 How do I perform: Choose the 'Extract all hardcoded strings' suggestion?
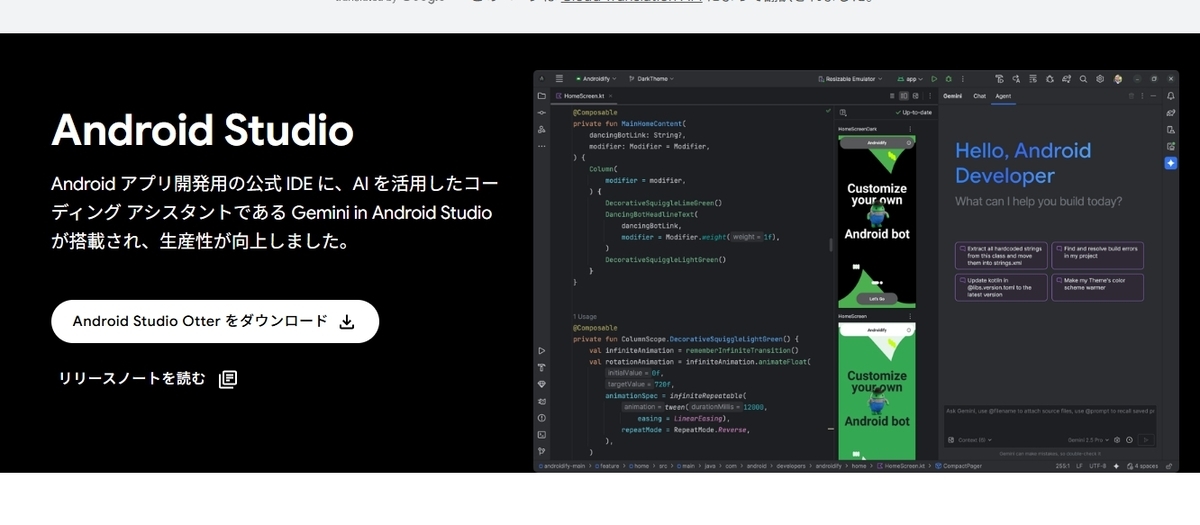[x=1001, y=255]
